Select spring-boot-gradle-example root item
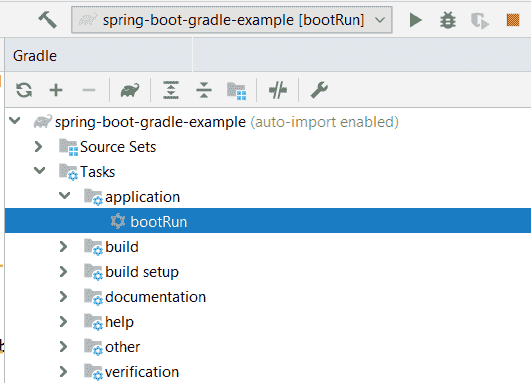 point(150,122)
